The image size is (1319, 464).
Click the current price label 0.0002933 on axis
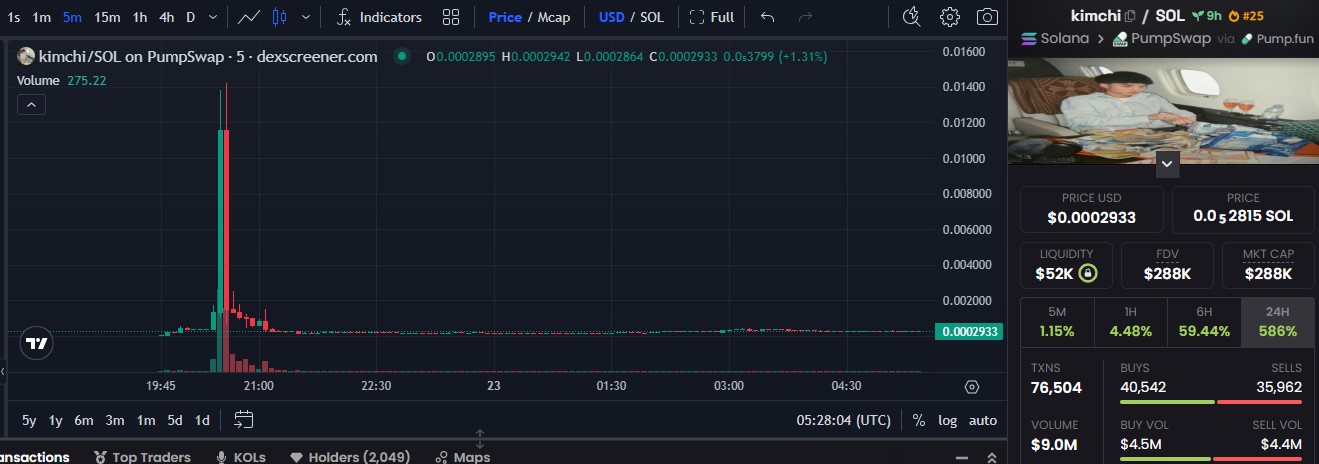pos(968,332)
